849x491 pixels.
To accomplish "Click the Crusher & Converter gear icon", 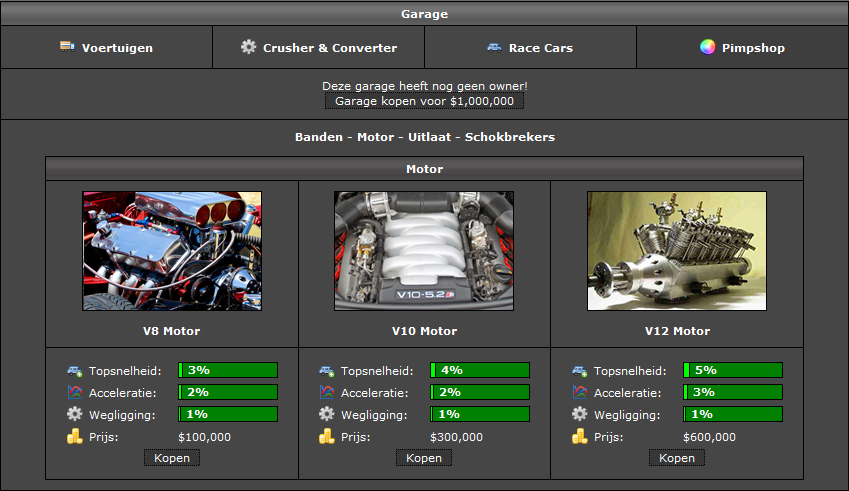I will tap(249, 47).
